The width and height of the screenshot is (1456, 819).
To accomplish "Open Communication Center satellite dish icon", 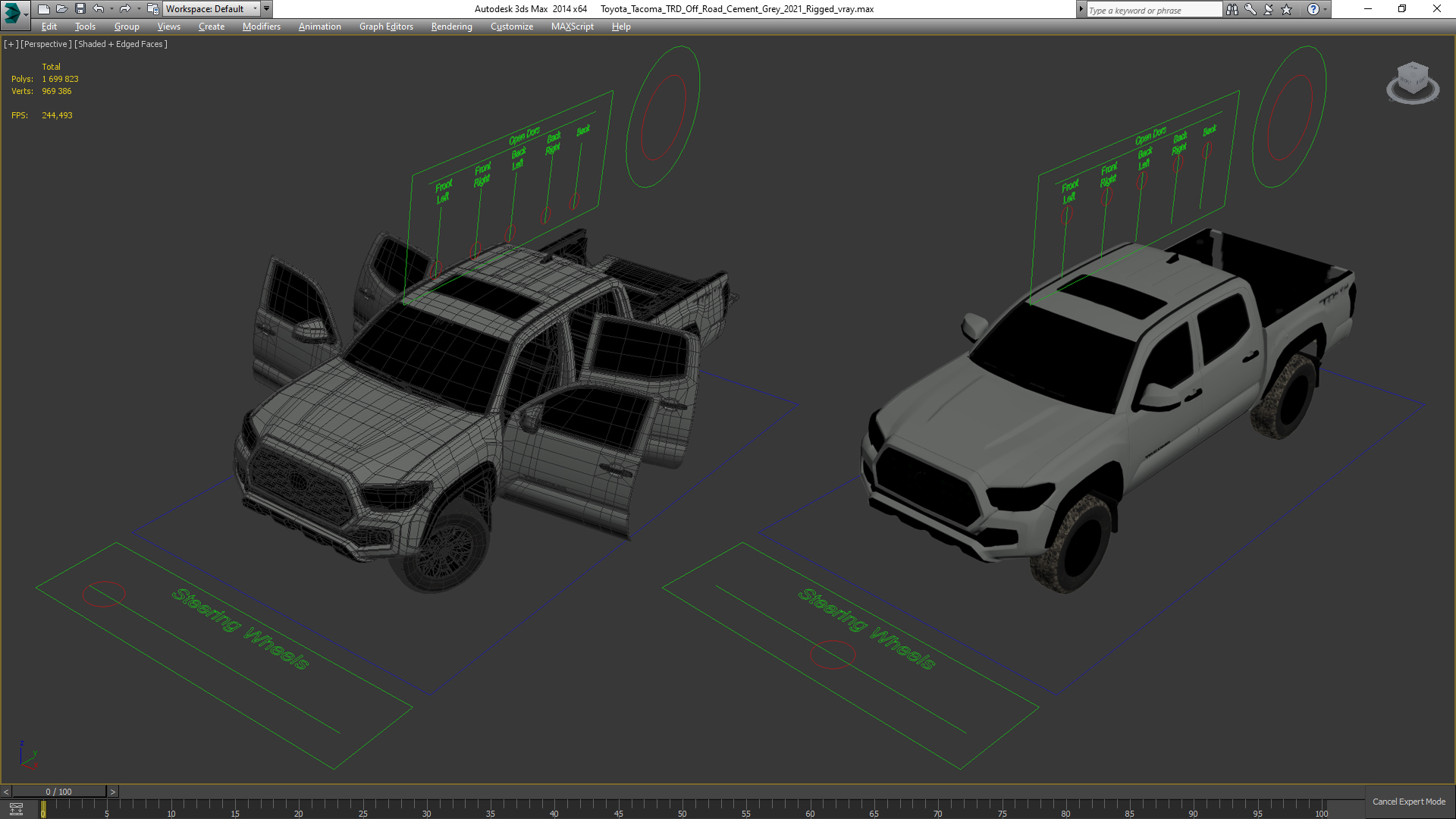I will pyautogui.click(x=1269, y=9).
